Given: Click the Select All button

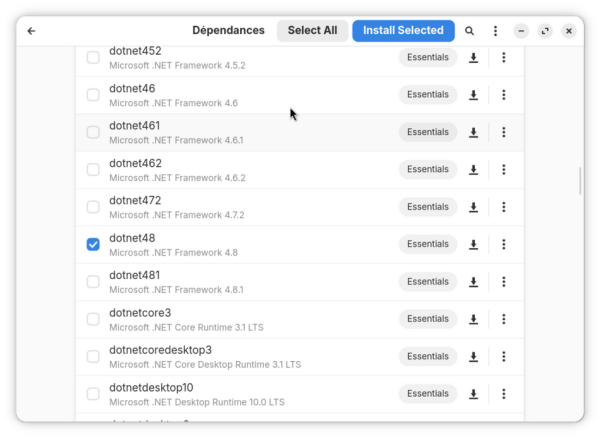Looking at the screenshot, I should coord(312,31).
